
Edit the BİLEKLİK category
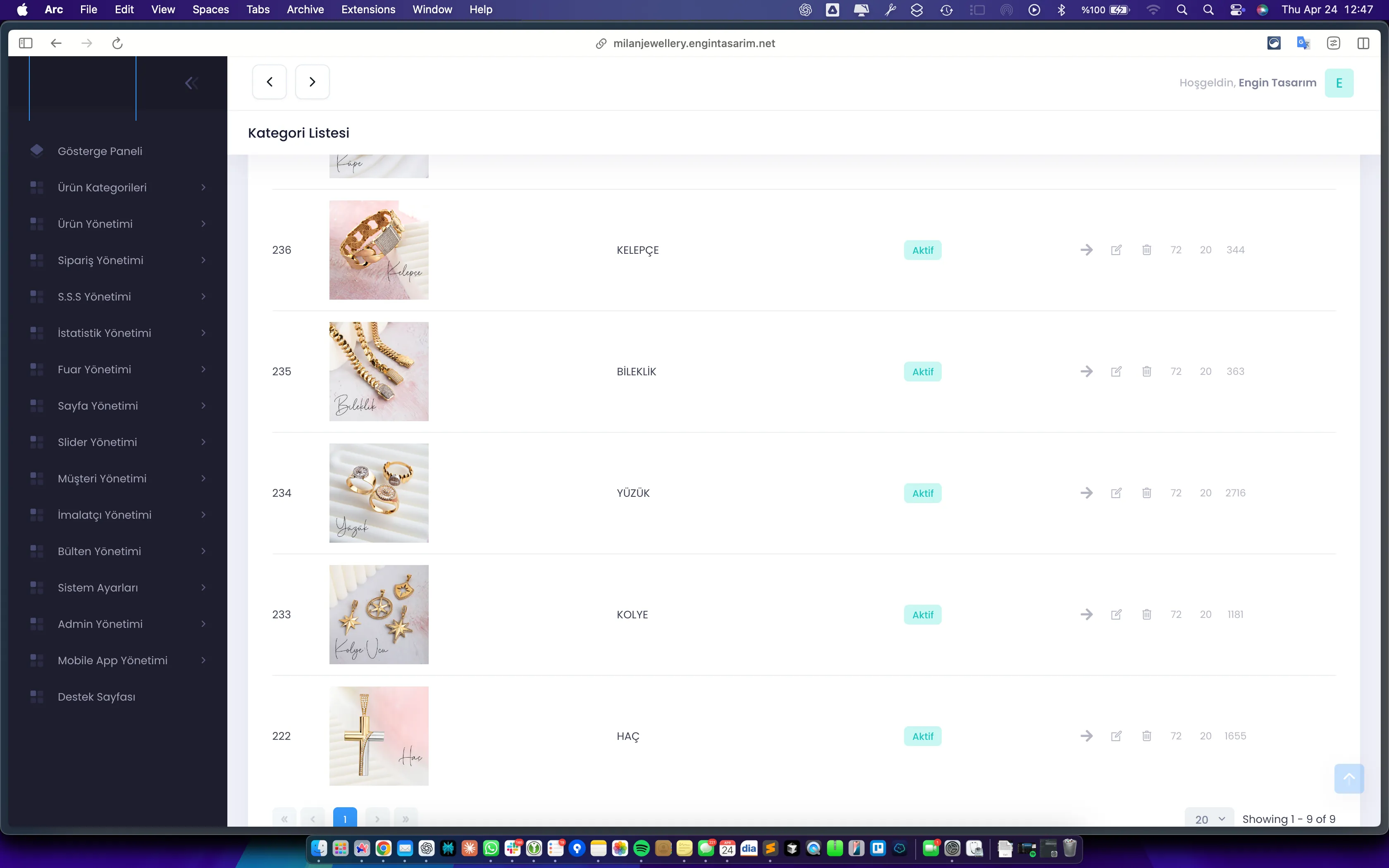tap(1116, 372)
